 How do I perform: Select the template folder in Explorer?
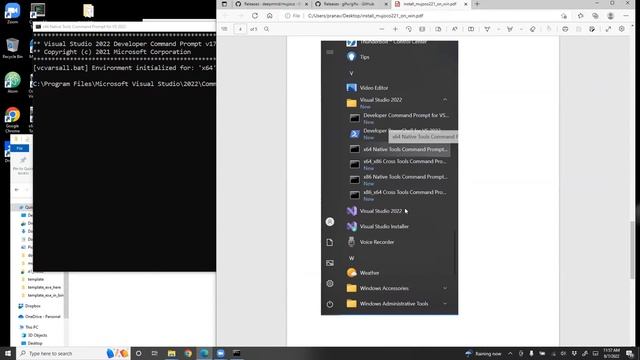pos(36,279)
